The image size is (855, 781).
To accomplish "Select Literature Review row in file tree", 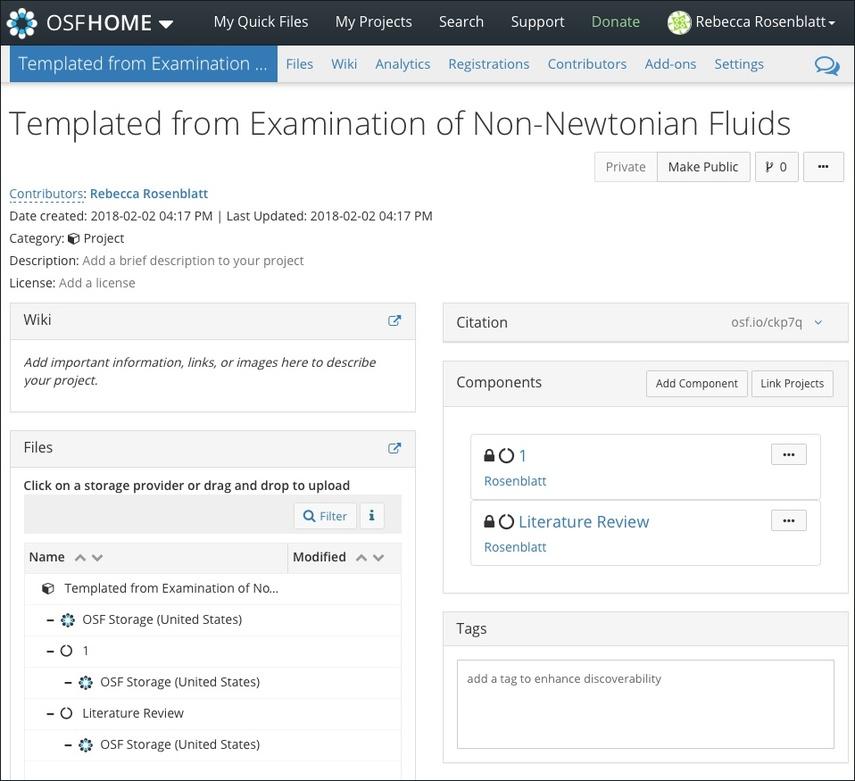I will pyautogui.click(x=213, y=714).
